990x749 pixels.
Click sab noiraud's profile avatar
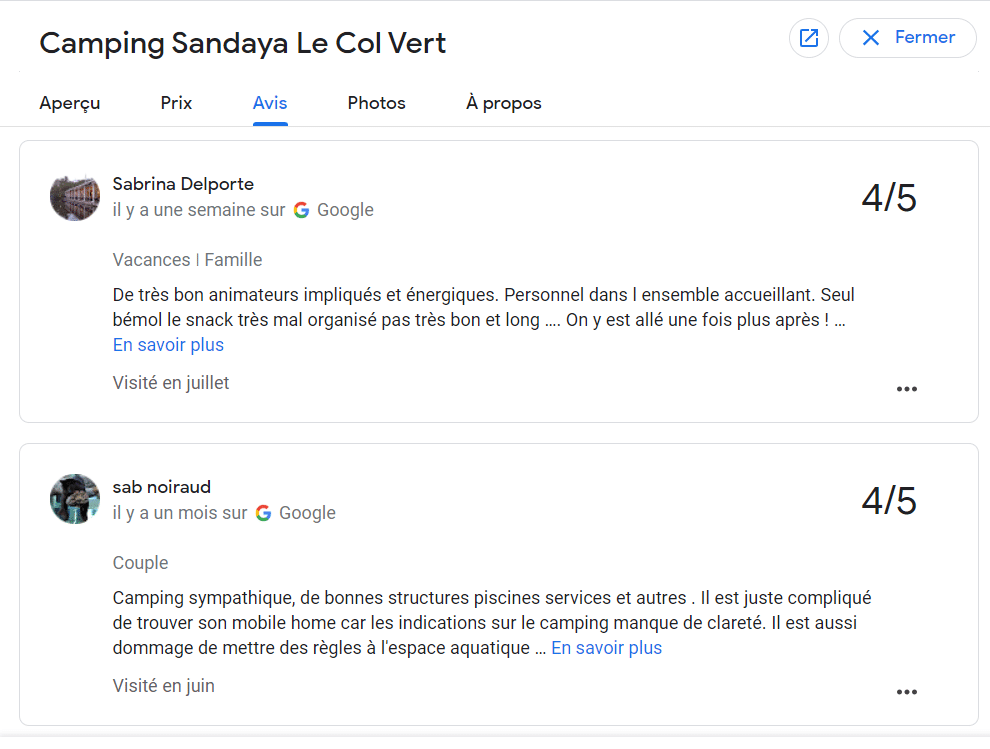point(75,499)
